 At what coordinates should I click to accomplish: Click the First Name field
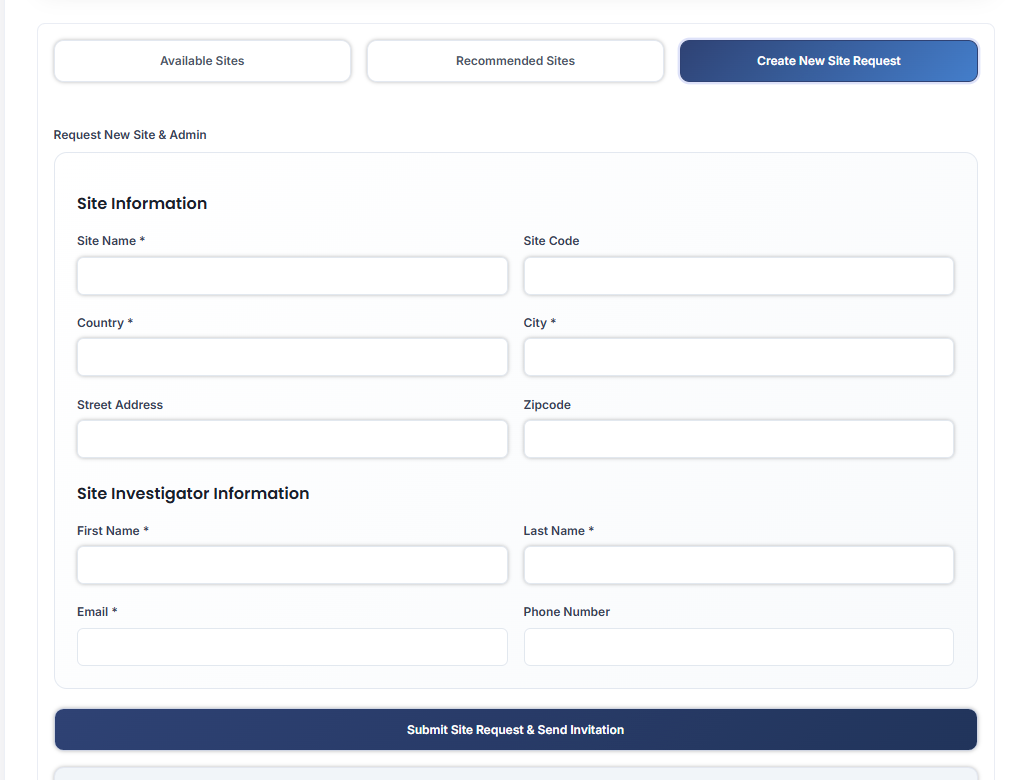click(x=292, y=565)
